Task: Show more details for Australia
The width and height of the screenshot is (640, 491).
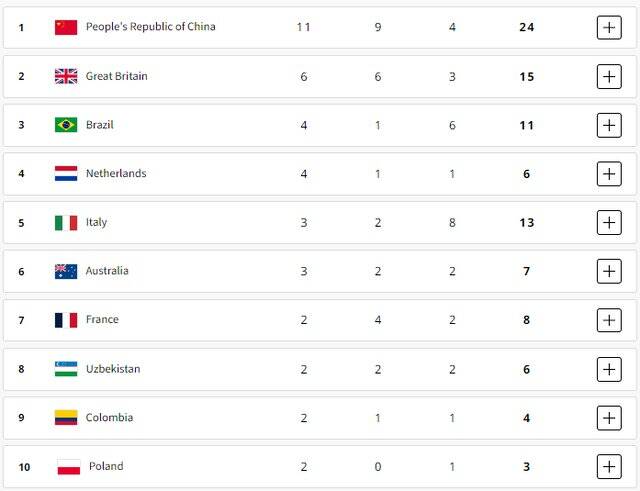Action: pyautogui.click(x=608, y=271)
